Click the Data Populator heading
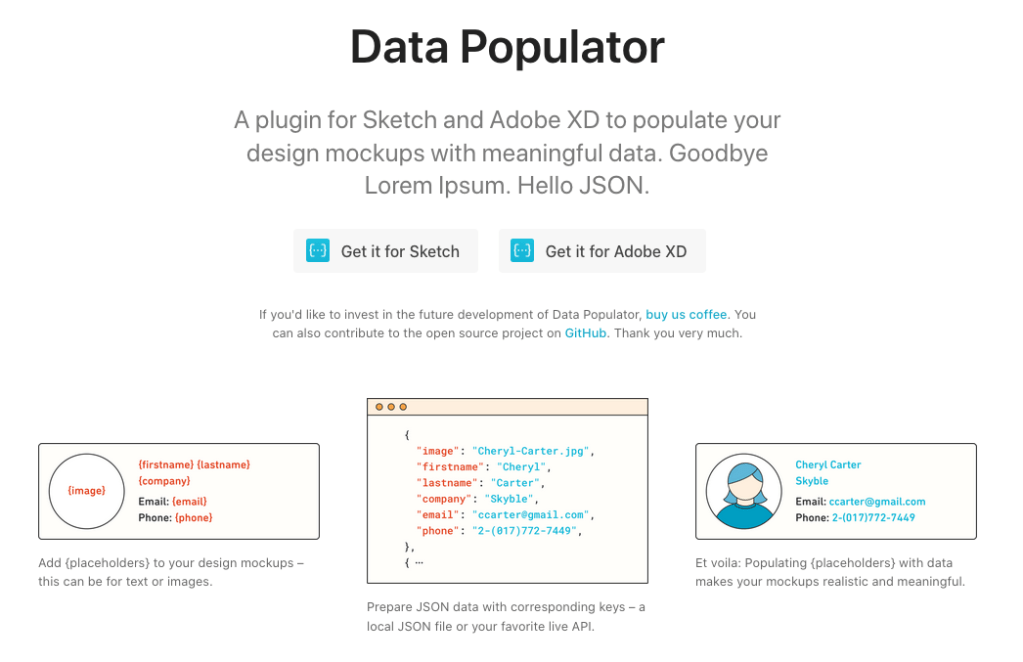This screenshot has height=662, width=1023. point(507,47)
